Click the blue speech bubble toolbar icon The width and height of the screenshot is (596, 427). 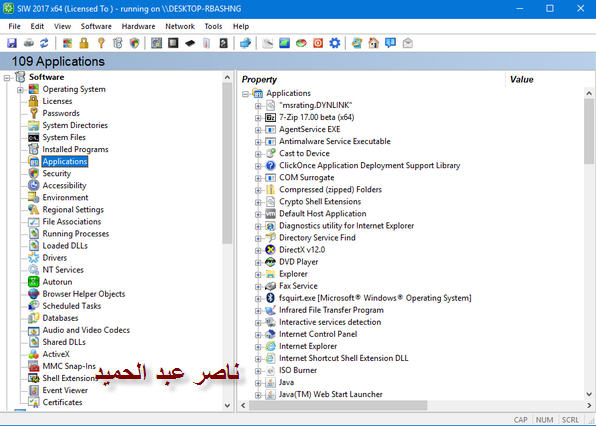tap(390, 43)
